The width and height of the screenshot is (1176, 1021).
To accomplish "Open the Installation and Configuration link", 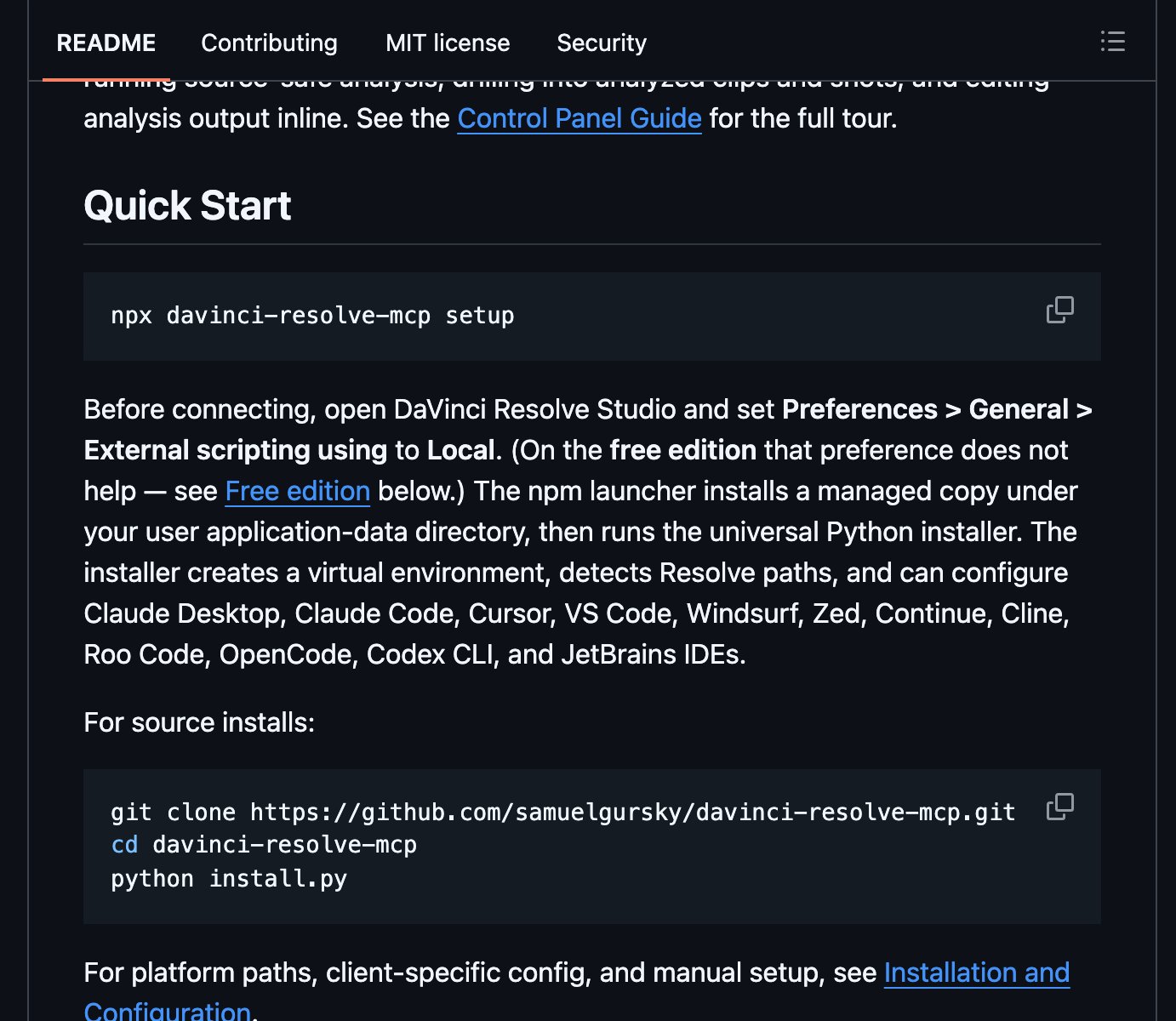I will [x=977, y=973].
